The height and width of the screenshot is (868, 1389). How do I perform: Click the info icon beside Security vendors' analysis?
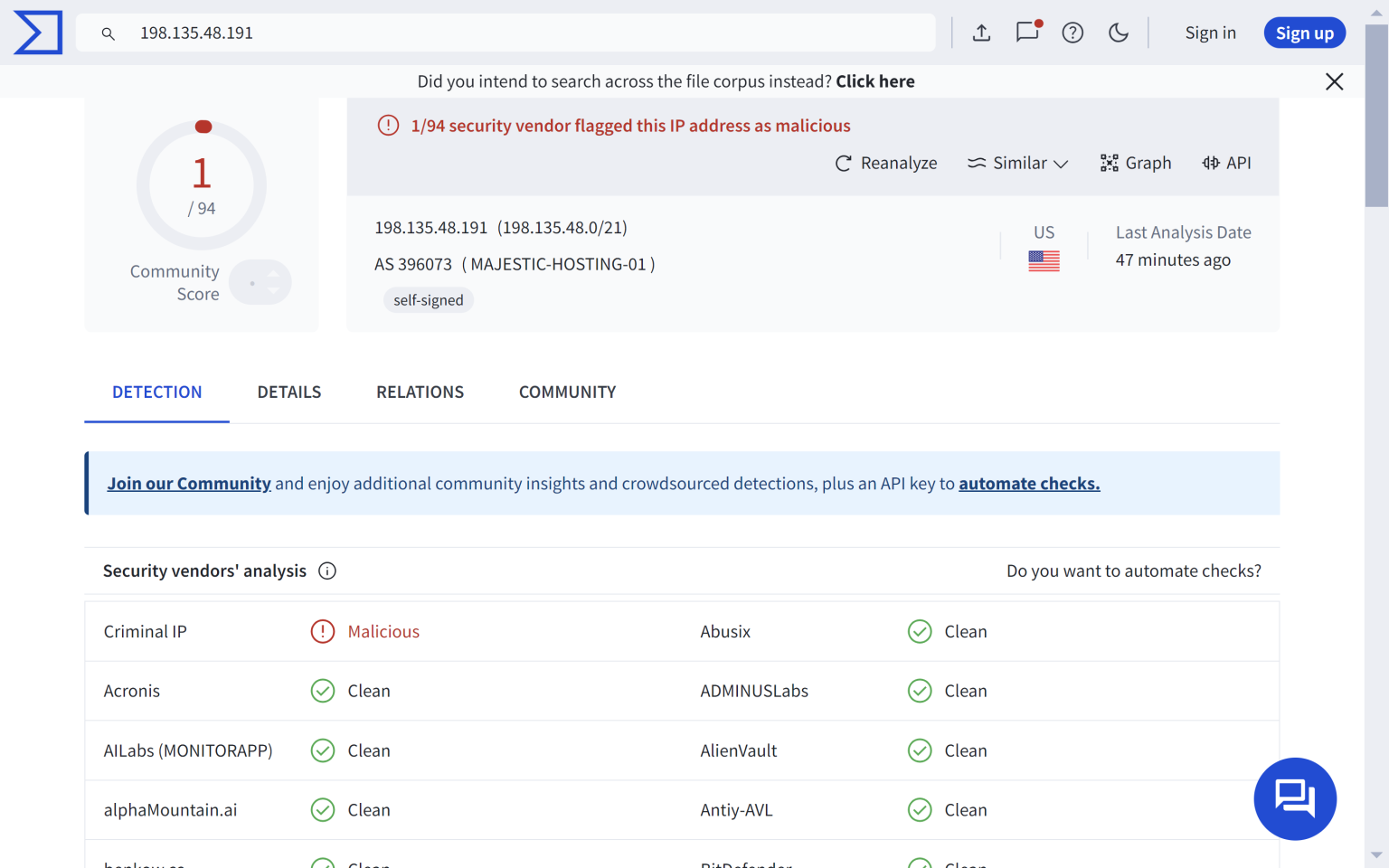point(326,571)
